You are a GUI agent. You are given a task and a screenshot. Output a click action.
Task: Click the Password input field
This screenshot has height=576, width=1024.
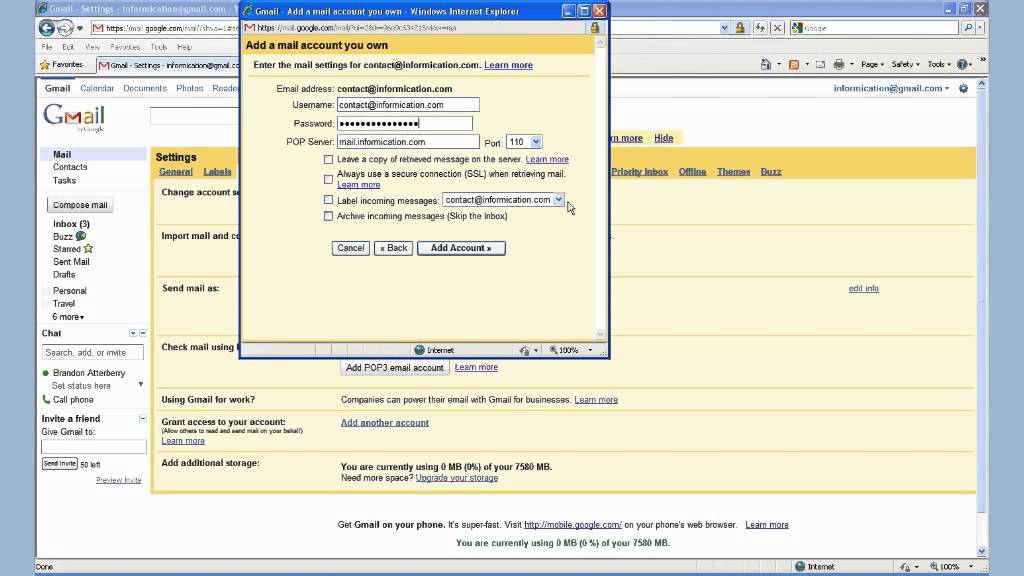point(405,123)
